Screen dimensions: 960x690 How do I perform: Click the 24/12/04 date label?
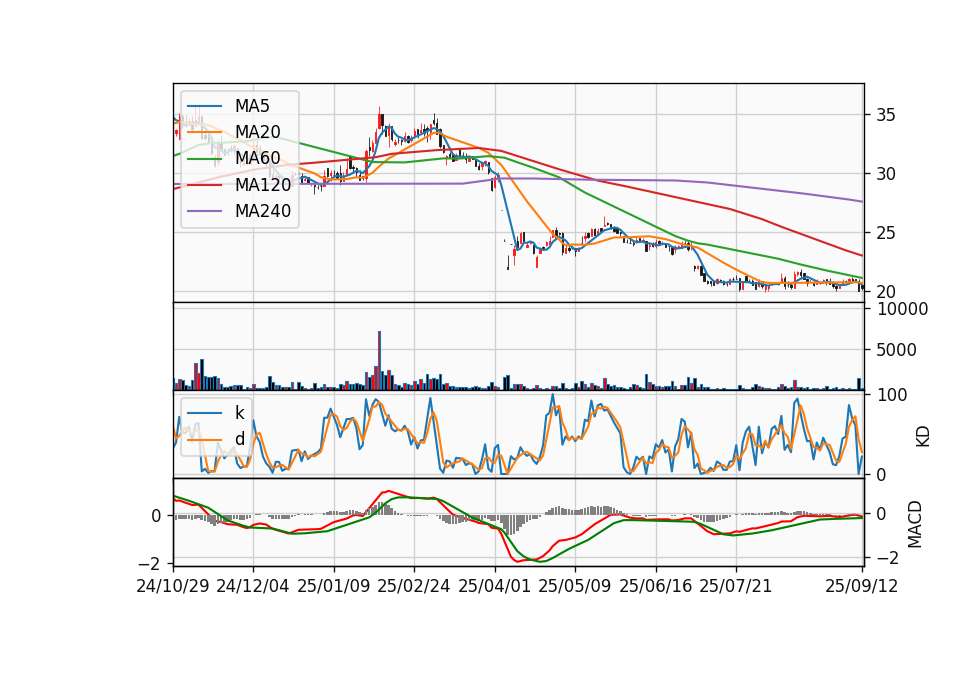[x=253, y=586]
